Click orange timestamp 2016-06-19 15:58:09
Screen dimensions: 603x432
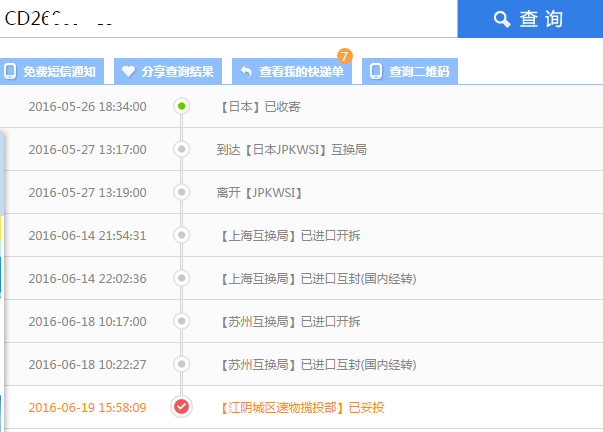pyautogui.click(x=87, y=408)
